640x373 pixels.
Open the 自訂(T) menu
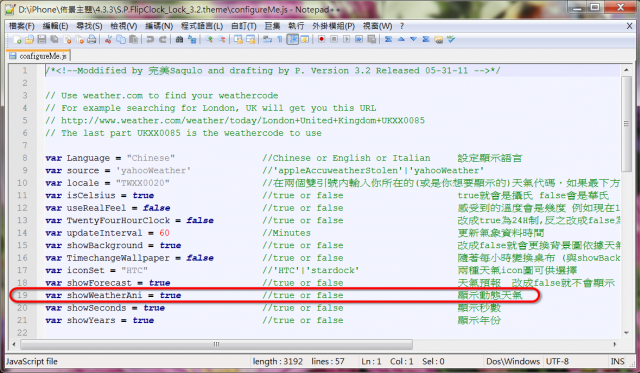tap(243, 26)
